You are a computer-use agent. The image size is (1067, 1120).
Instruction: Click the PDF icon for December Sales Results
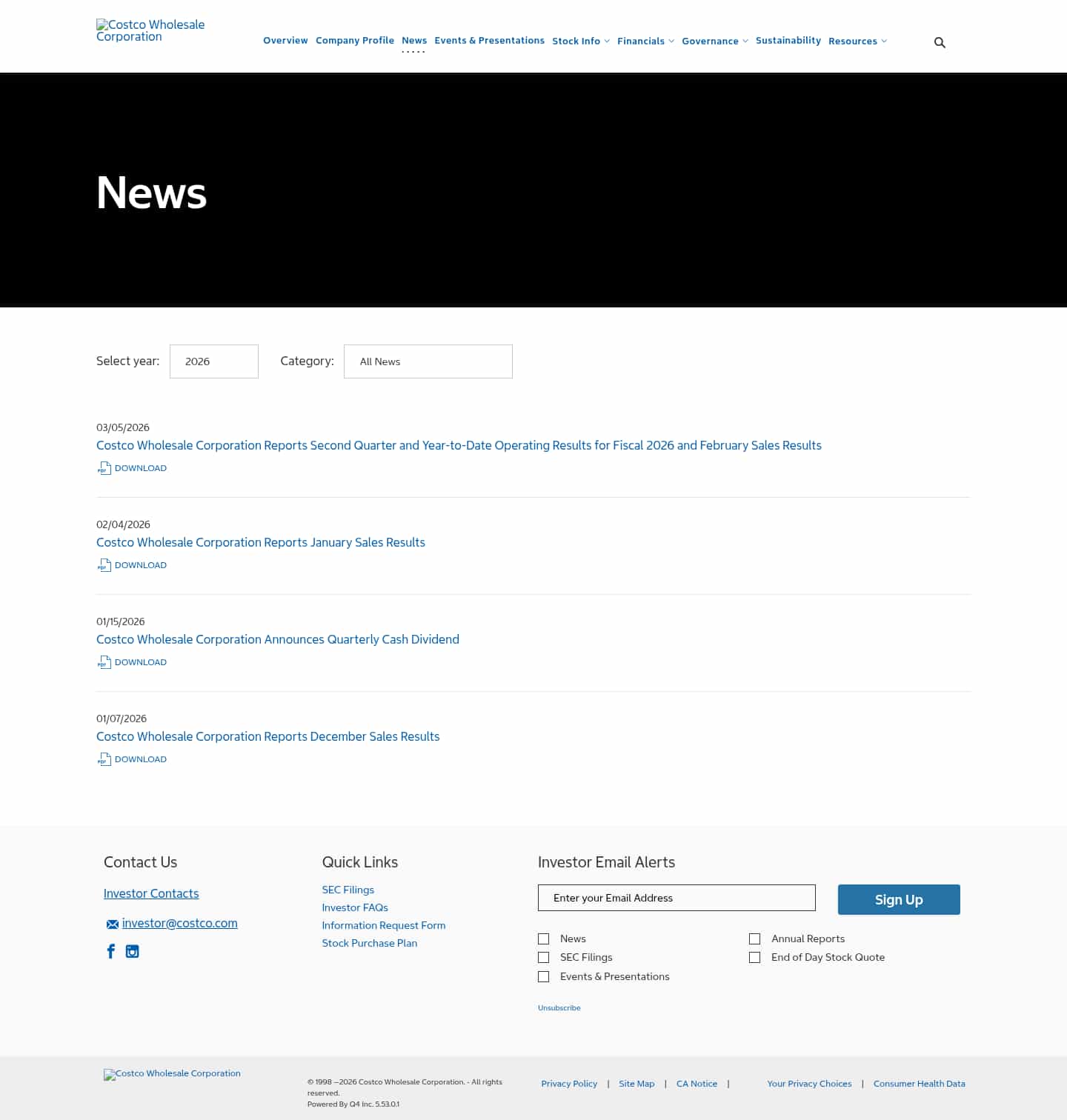coord(104,759)
